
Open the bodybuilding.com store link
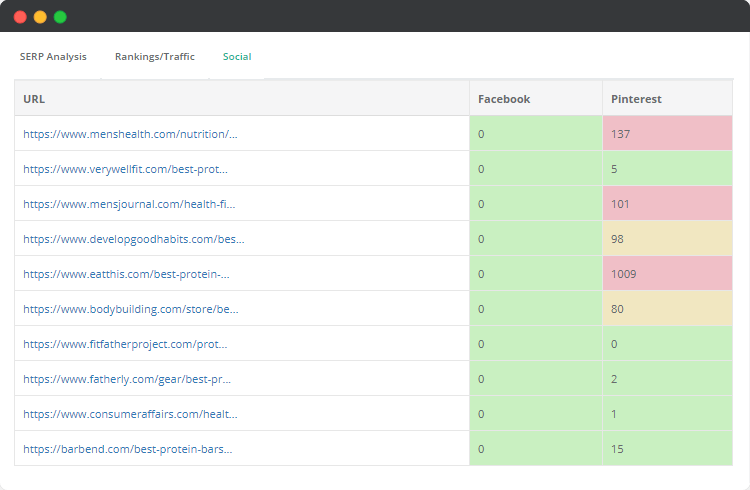pos(131,309)
